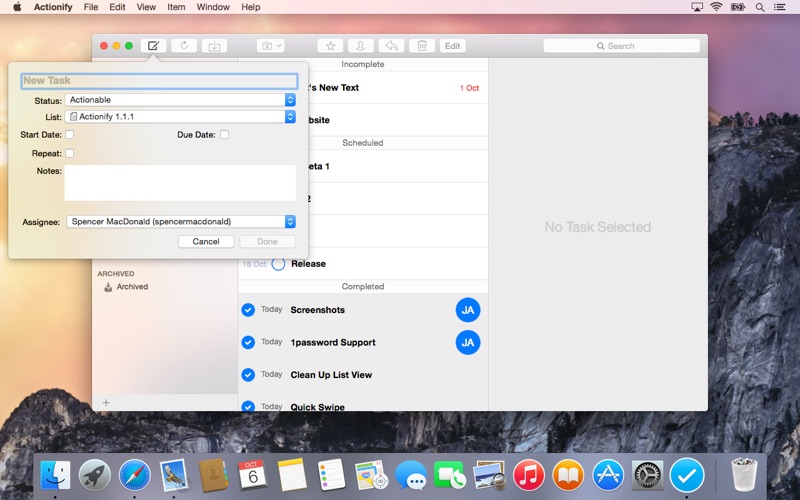
Task: Click the Done button
Action: pos(267,241)
